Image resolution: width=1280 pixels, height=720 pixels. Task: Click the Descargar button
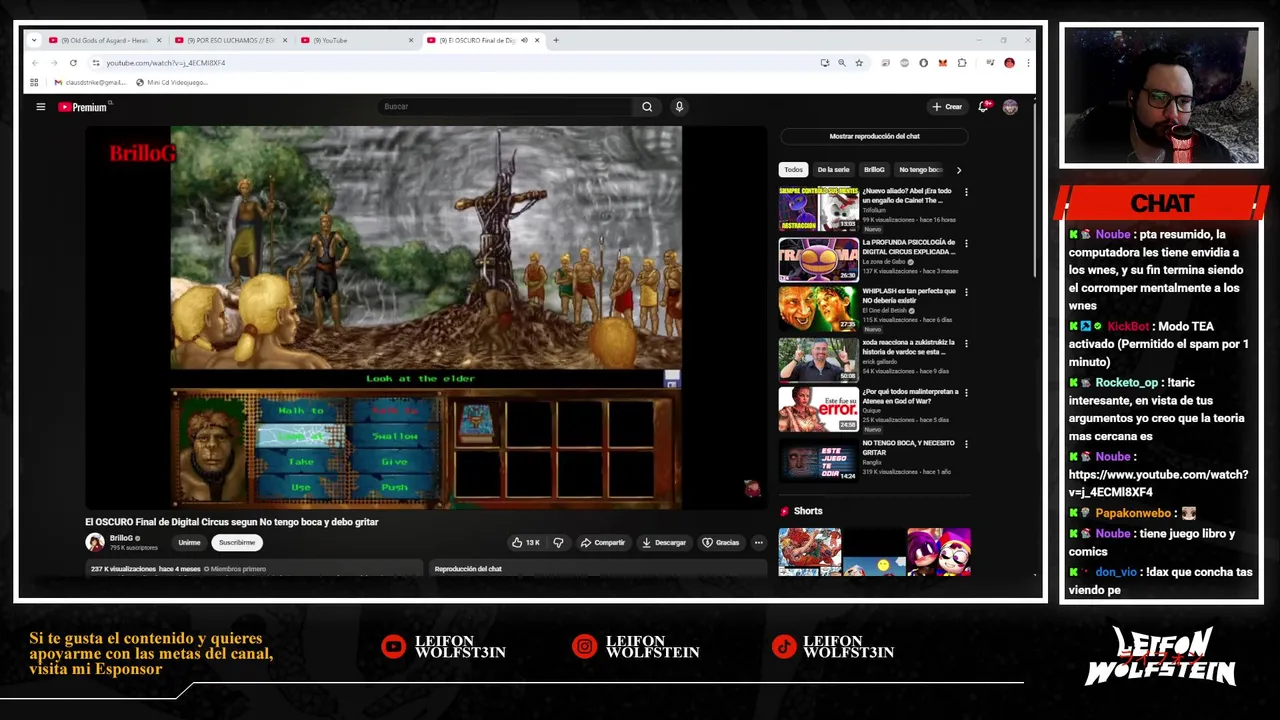tap(664, 543)
